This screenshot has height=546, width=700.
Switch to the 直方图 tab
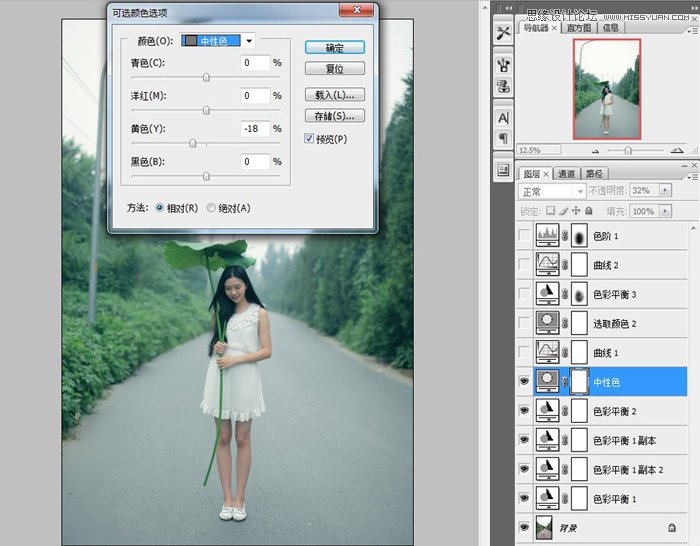click(x=579, y=28)
